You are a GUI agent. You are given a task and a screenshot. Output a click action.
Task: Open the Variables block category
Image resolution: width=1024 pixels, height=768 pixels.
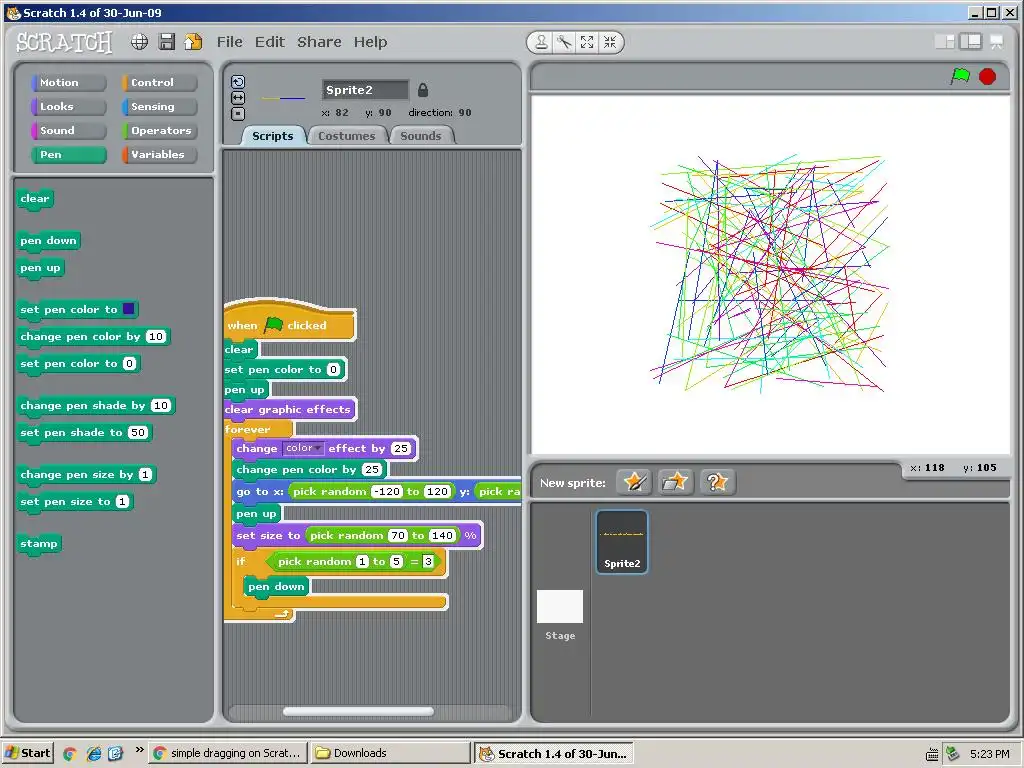159,155
